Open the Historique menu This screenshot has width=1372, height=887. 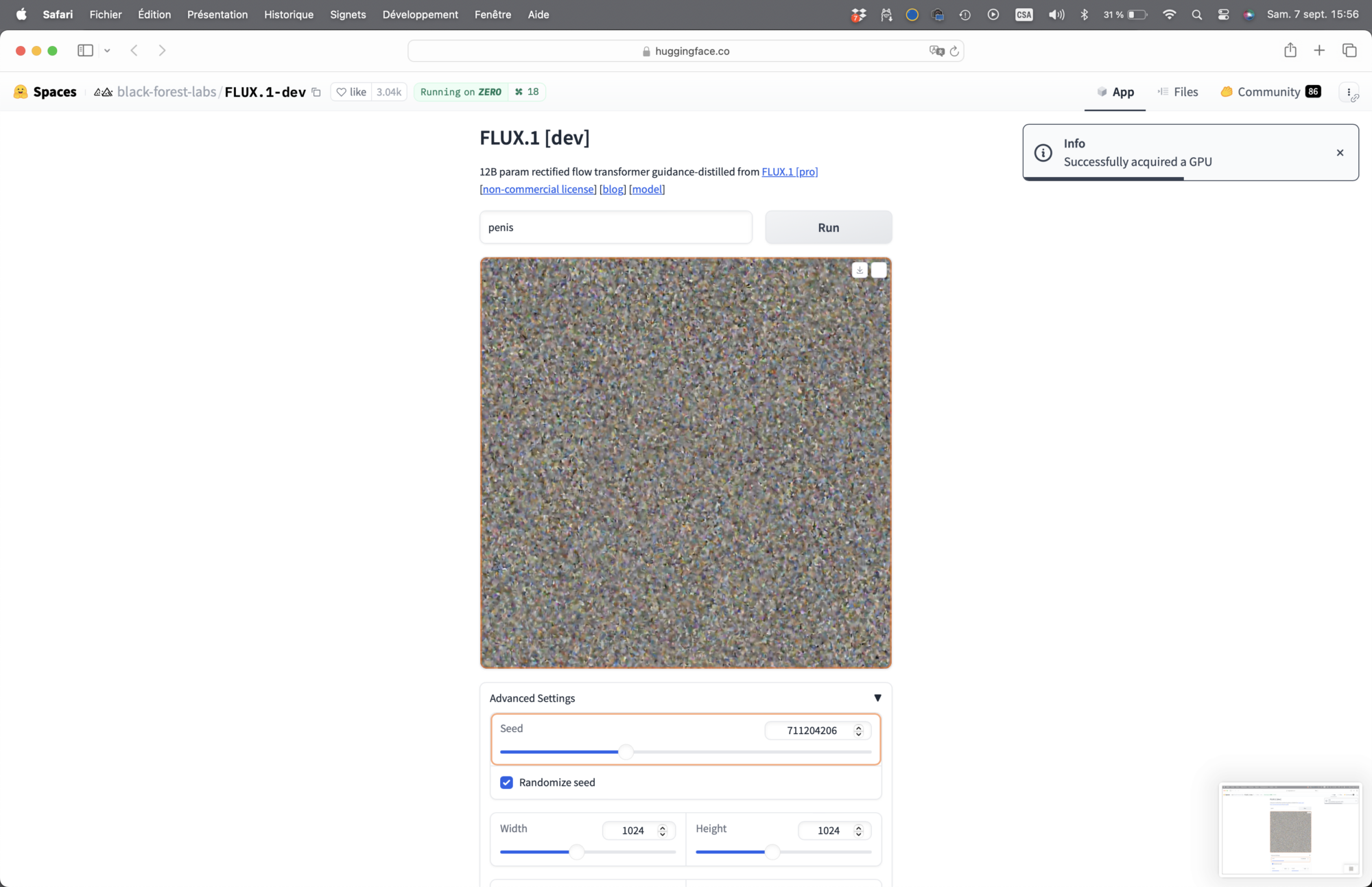288,14
